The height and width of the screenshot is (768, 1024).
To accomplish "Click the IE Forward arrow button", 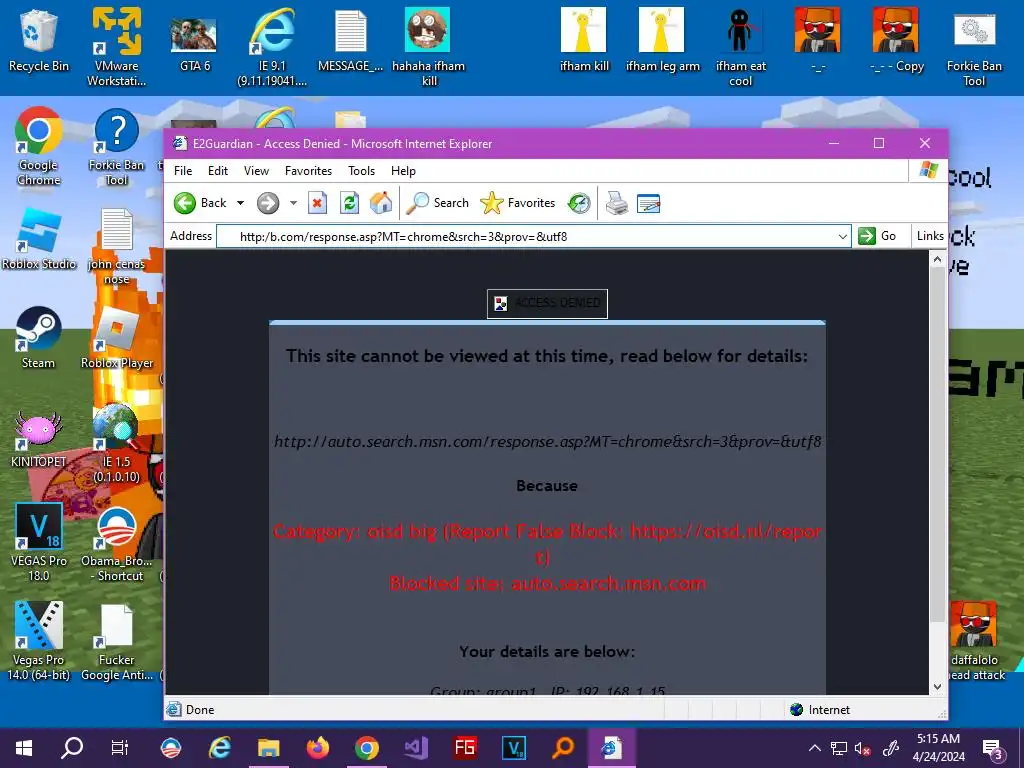I will [x=268, y=203].
